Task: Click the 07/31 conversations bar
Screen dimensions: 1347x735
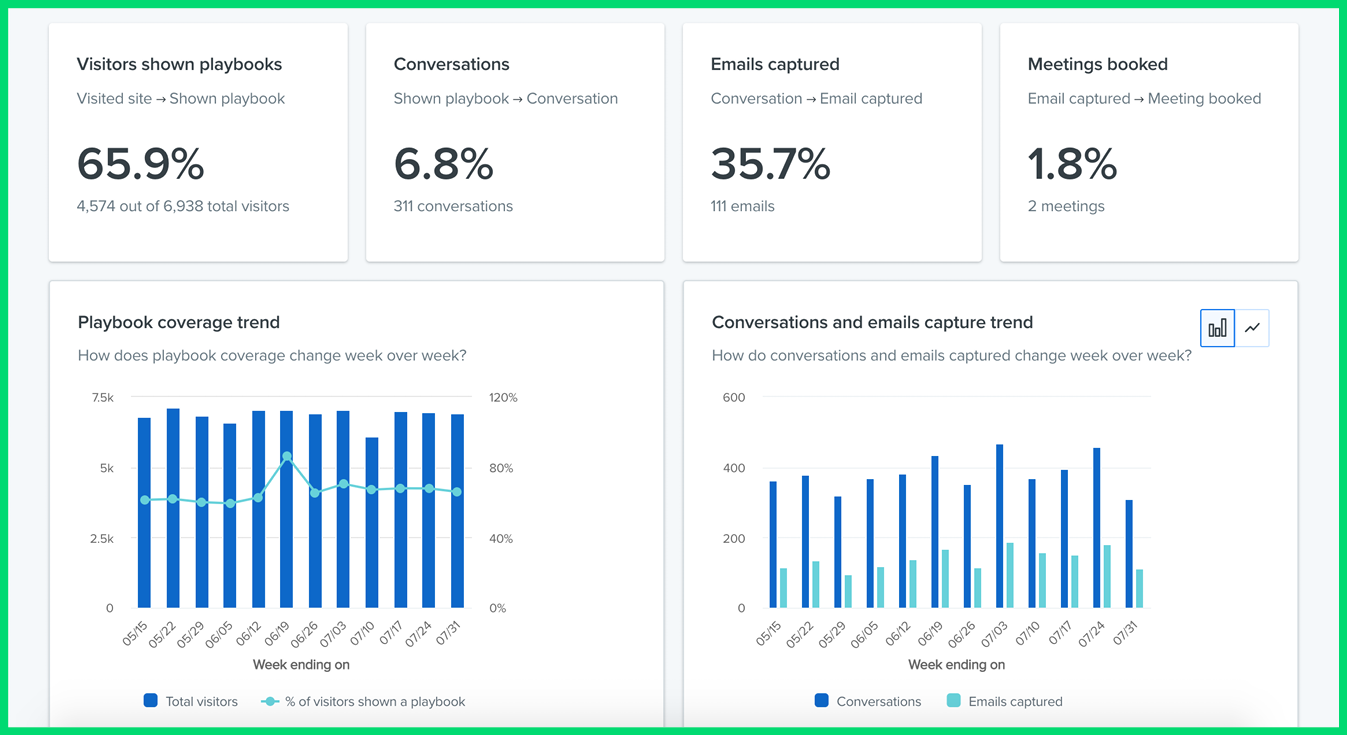Action: click(1129, 554)
